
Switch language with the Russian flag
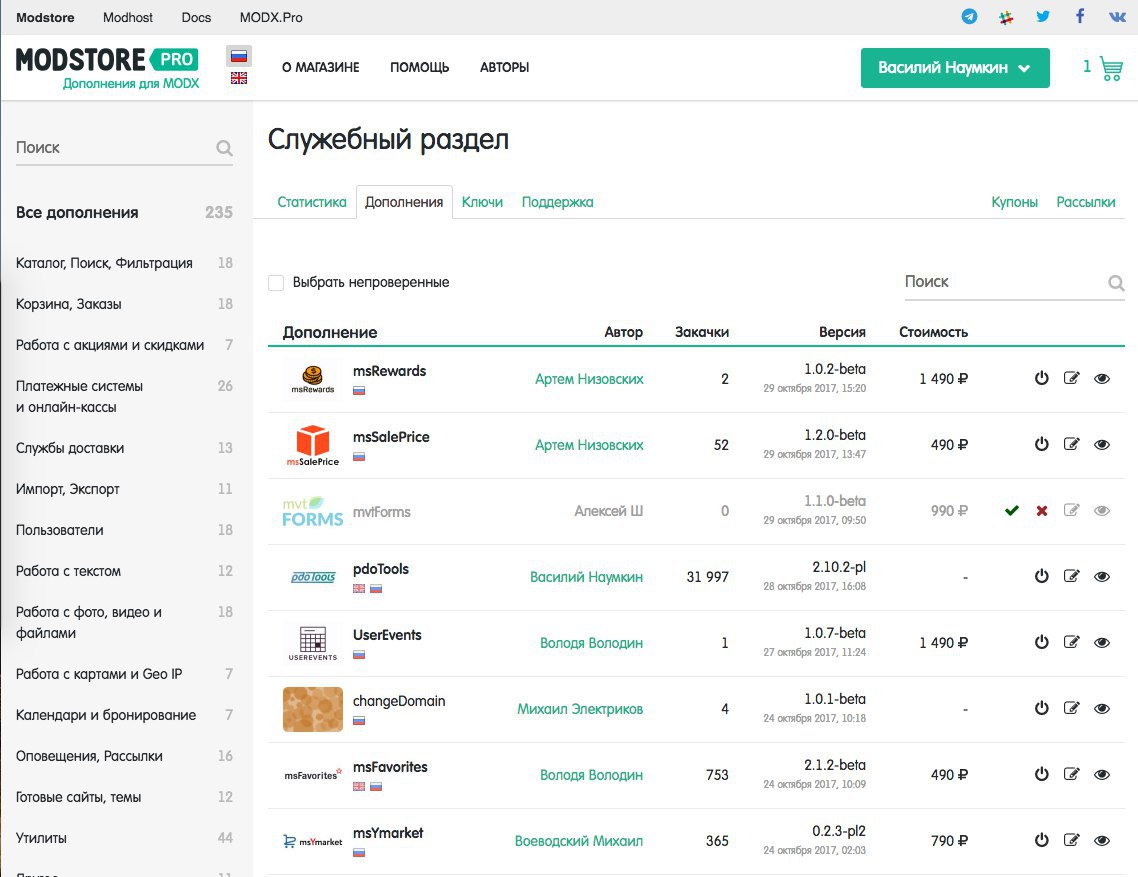click(x=239, y=56)
